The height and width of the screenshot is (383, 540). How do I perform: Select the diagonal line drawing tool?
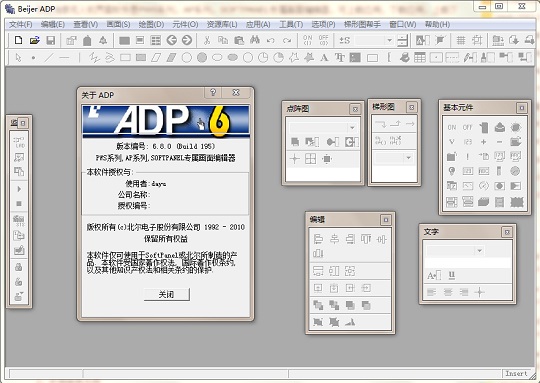(49, 58)
